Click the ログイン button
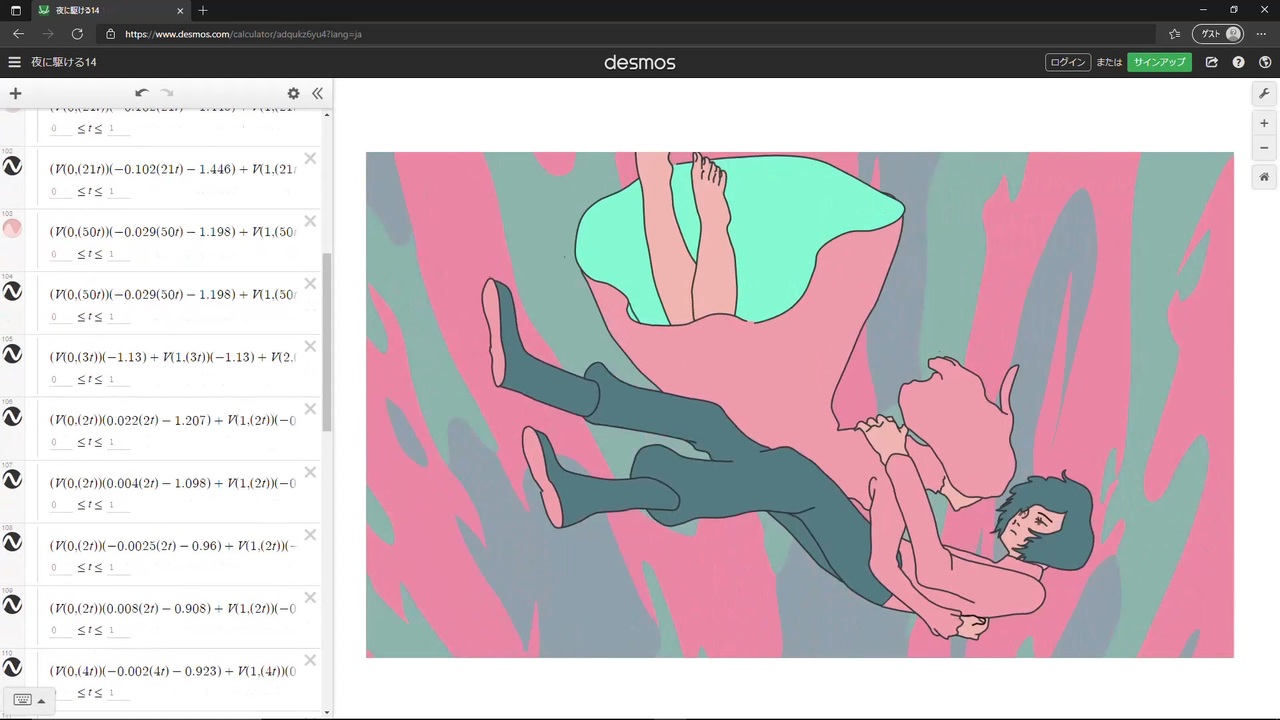Screen dimensions: 1280x720 [x=1068, y=62]
